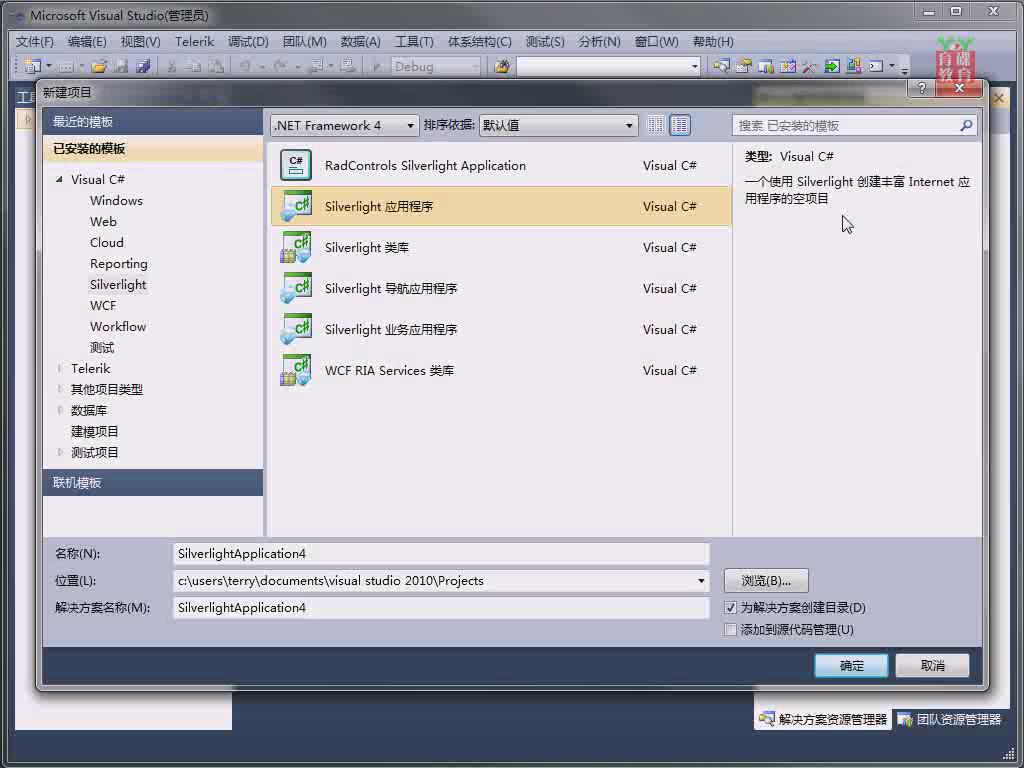Enable 添加到源代码管理 checkbox
Image resolution: width=1024 pixels, height=768 pixels.
730,630
